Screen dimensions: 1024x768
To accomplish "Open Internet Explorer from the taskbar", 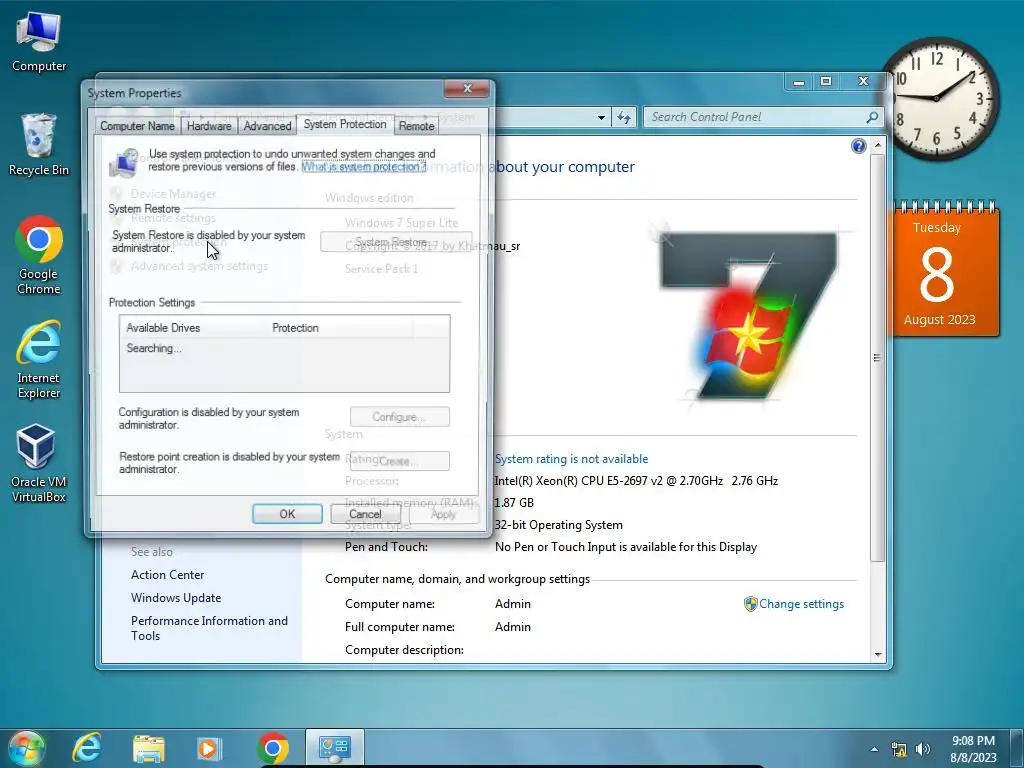I will point(86,748).
